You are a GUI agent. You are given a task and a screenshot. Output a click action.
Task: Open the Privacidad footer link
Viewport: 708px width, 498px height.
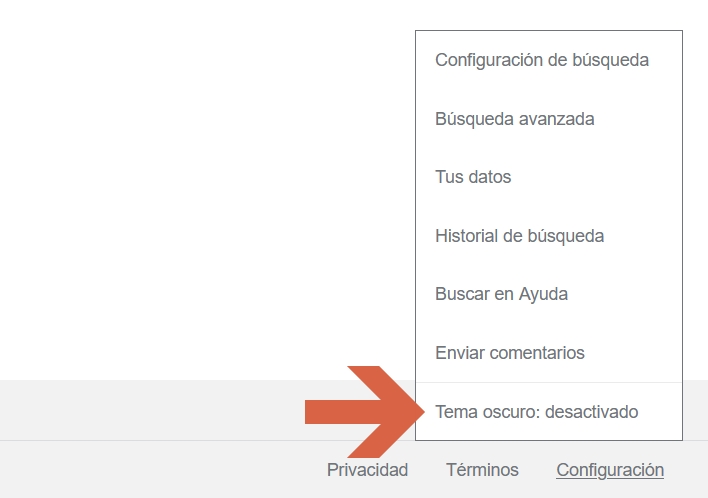pos(367,470)
